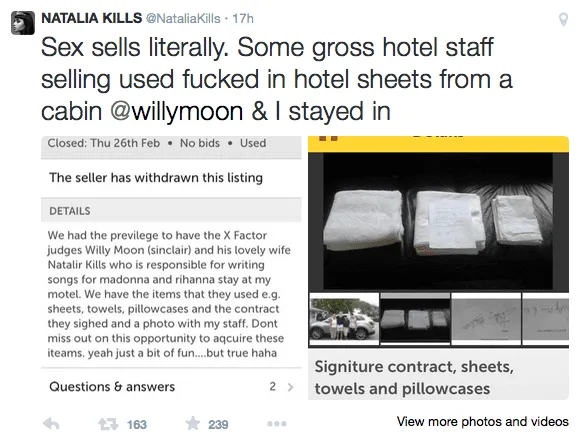580x443 pixels.
Task: Expand Questions & answers chevron
Action: tap(291, 387)
